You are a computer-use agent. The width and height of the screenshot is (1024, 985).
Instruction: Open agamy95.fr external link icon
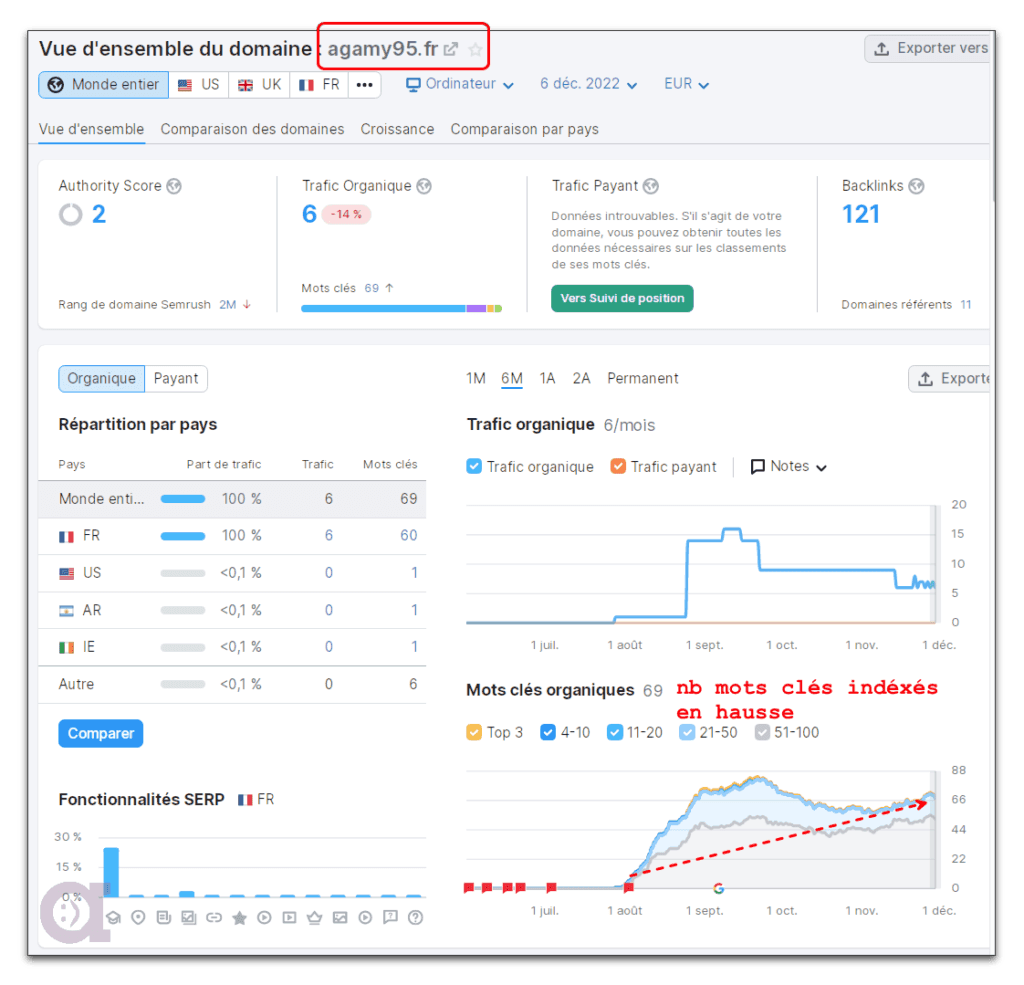click(x=452, y=49)
